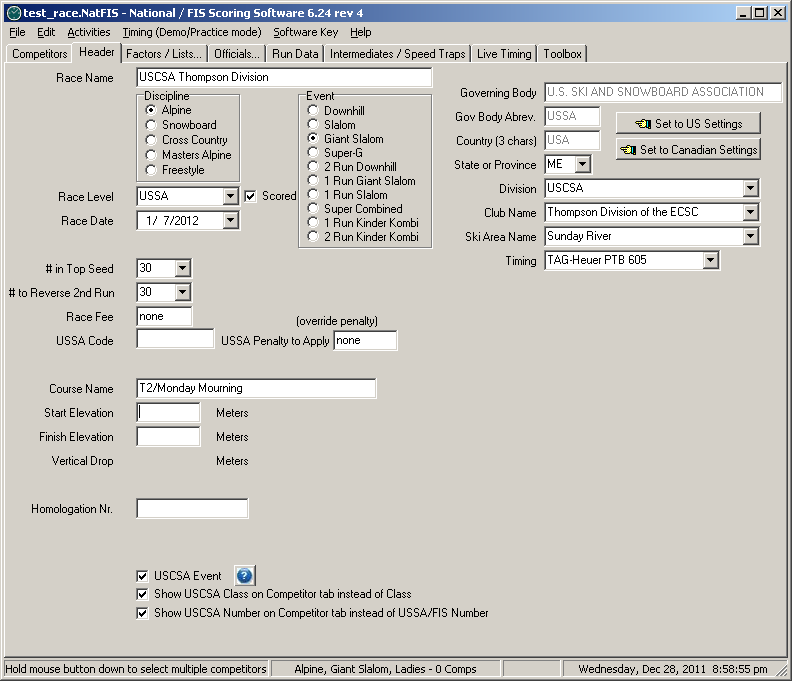The width and height of the screenshot is (792, 681).
Task: Click the Course Name field
Action: click(x=256, y=388)
